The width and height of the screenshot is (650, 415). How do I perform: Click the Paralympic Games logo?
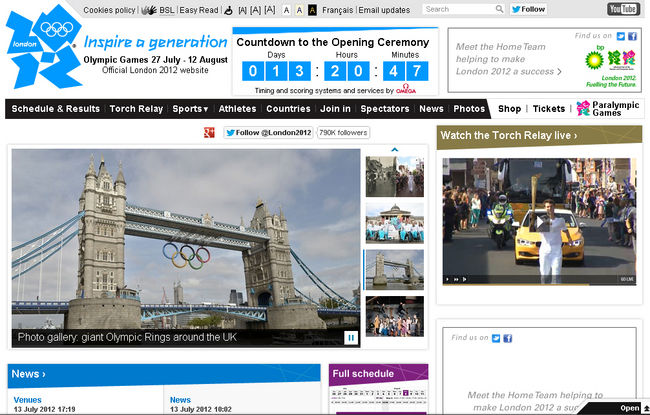(x=609, y=108)
